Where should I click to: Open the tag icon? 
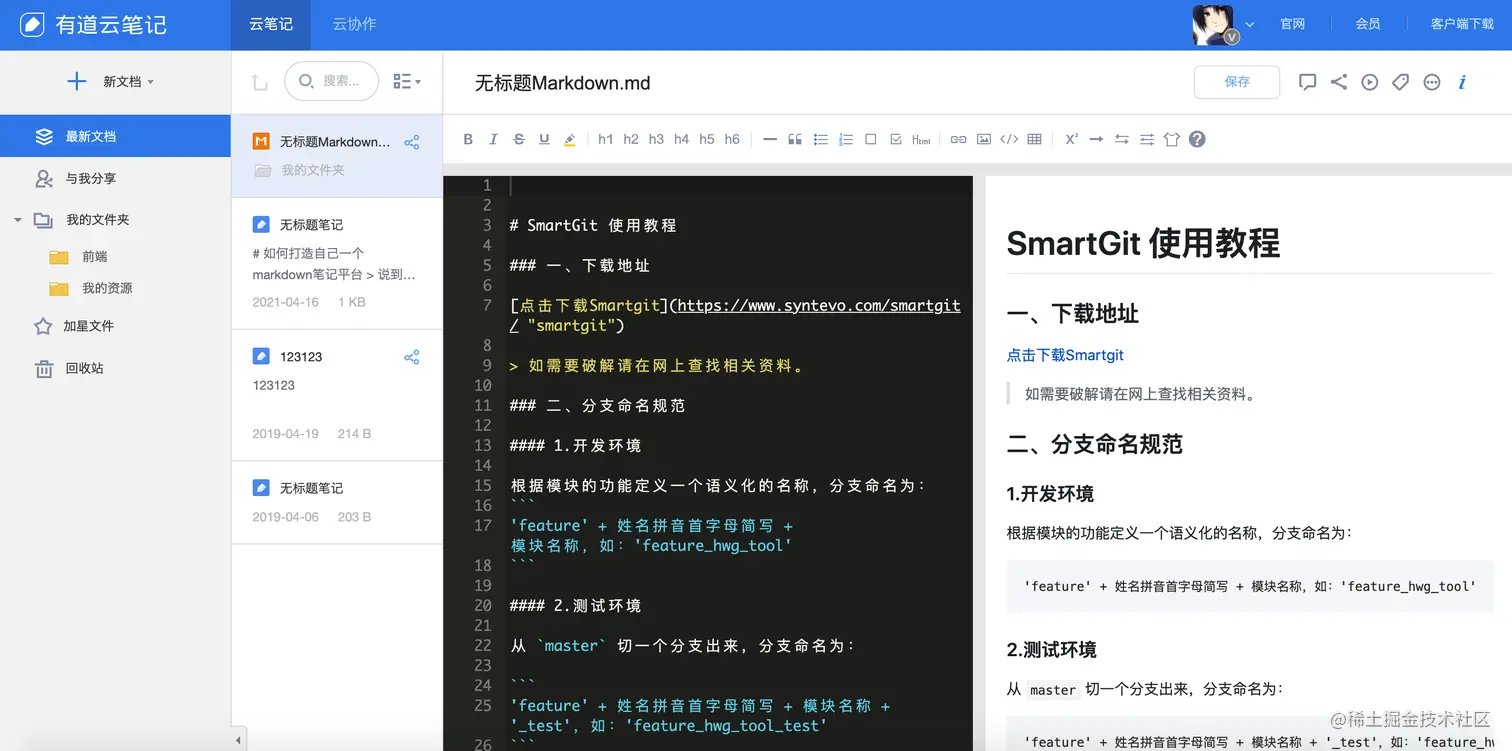pos(1401,82)
